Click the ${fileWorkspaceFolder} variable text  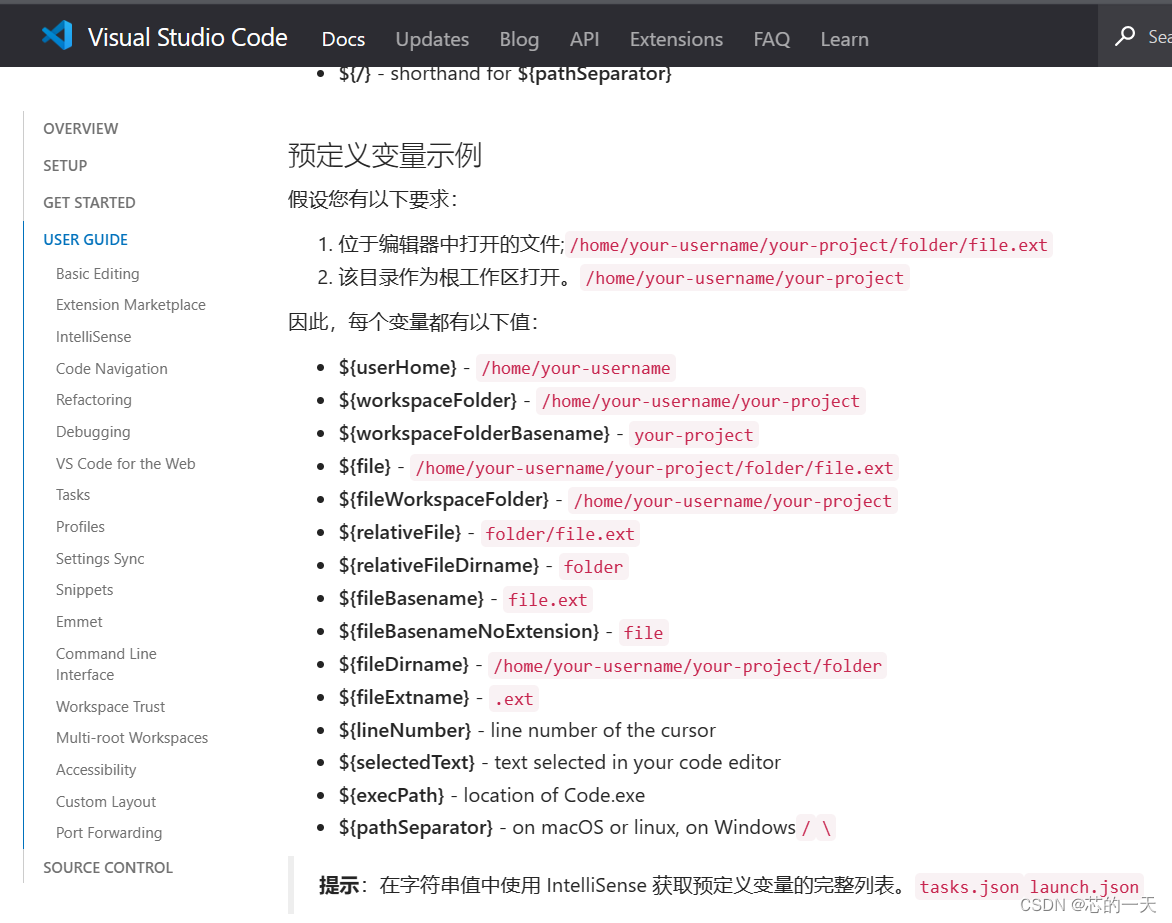pos(443,499)
